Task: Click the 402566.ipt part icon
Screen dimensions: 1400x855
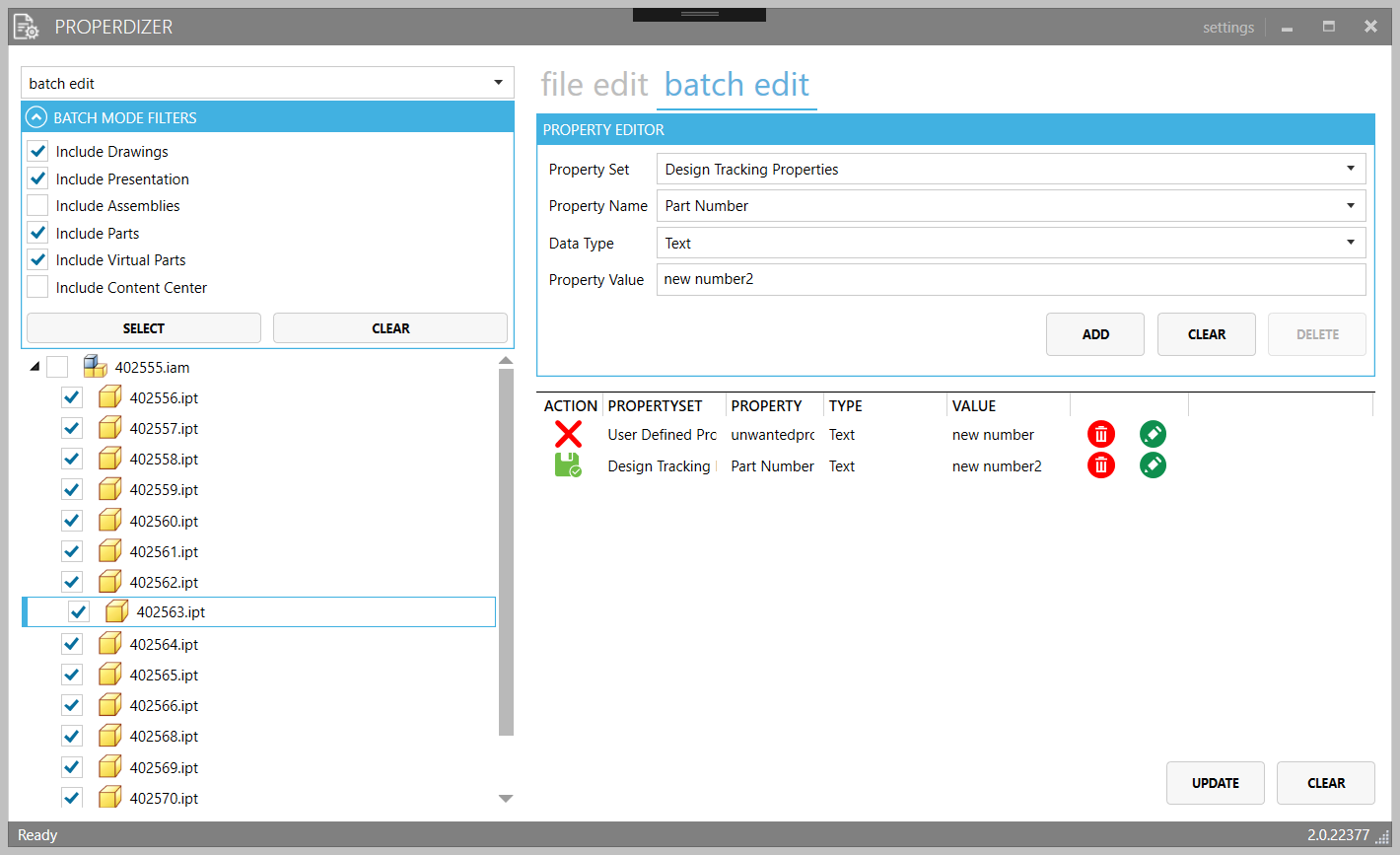Action: click(109, 705)
